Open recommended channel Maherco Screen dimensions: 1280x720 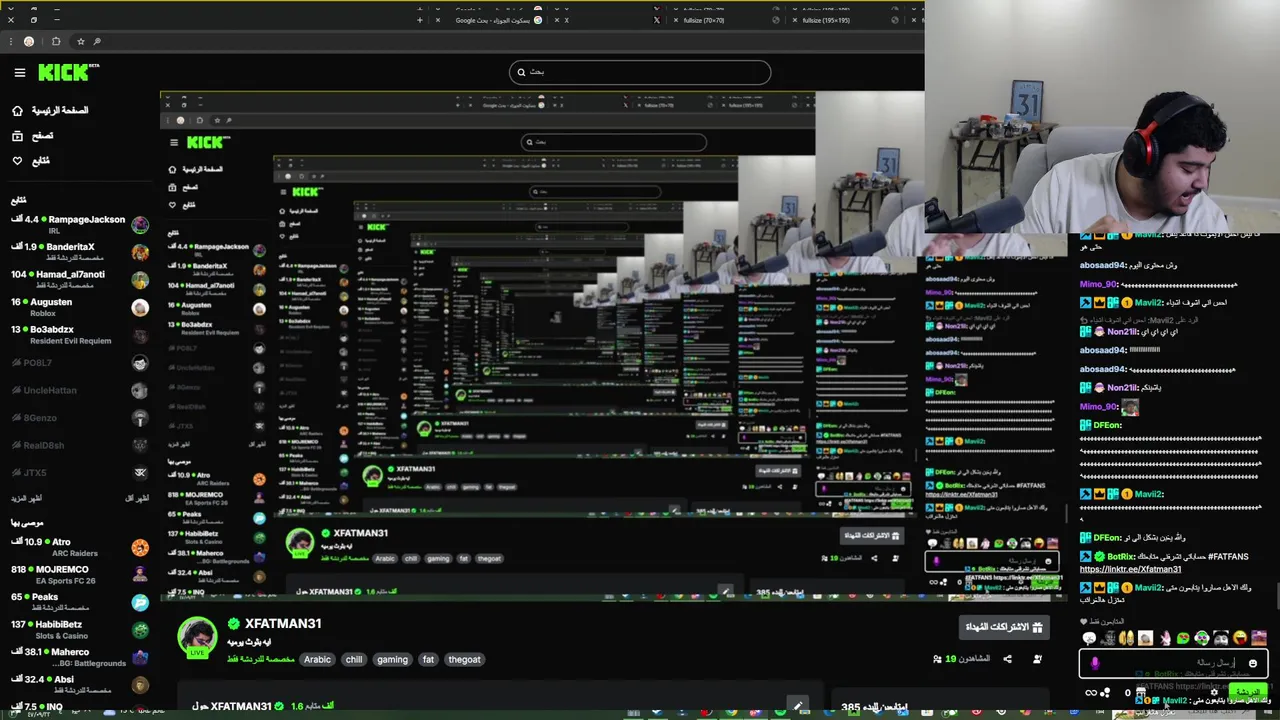[x=78, y=657]
